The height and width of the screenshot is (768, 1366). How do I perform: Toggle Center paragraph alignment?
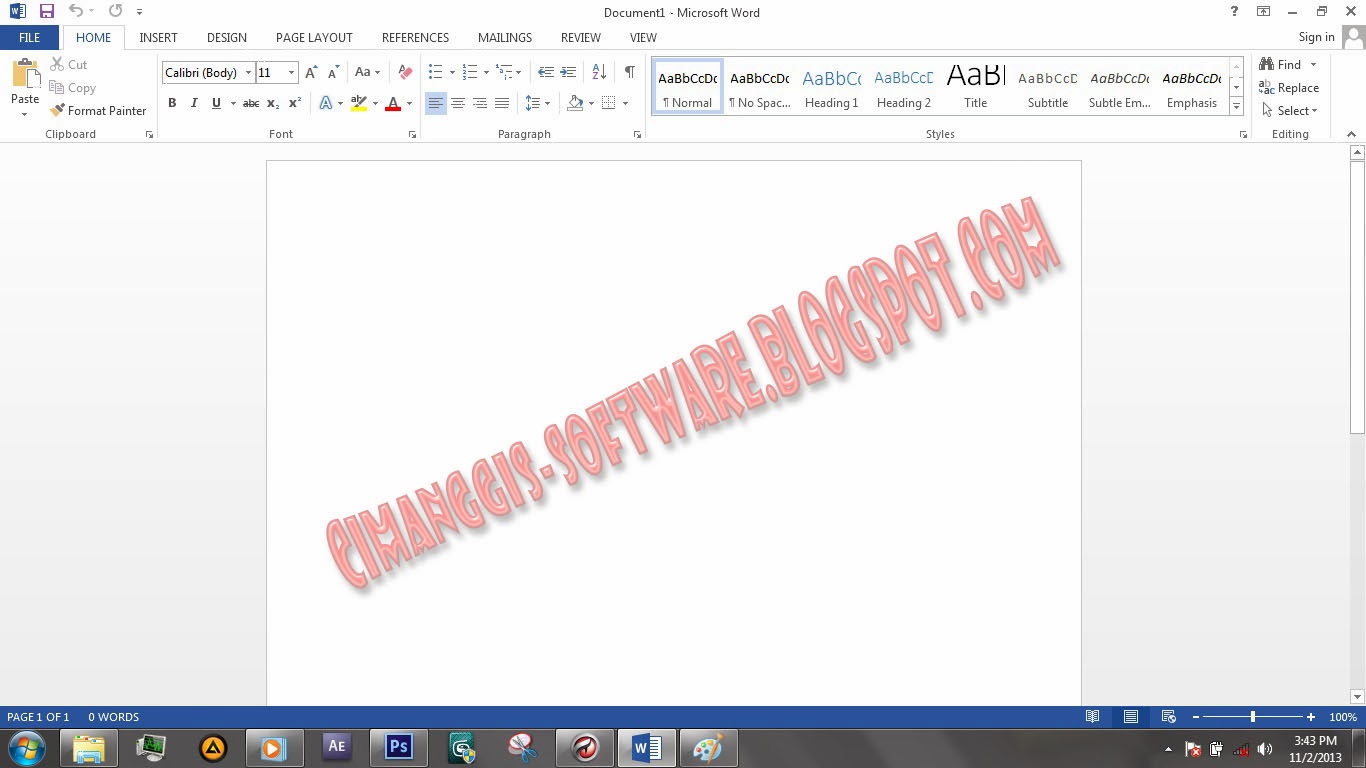coord(458,103)
